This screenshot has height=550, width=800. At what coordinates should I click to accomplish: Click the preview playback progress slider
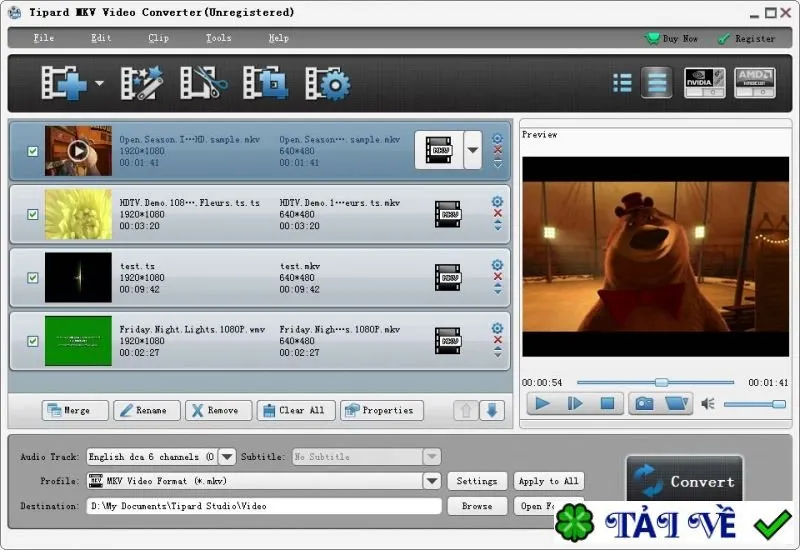pyautogui.click(x=655, y=382)
